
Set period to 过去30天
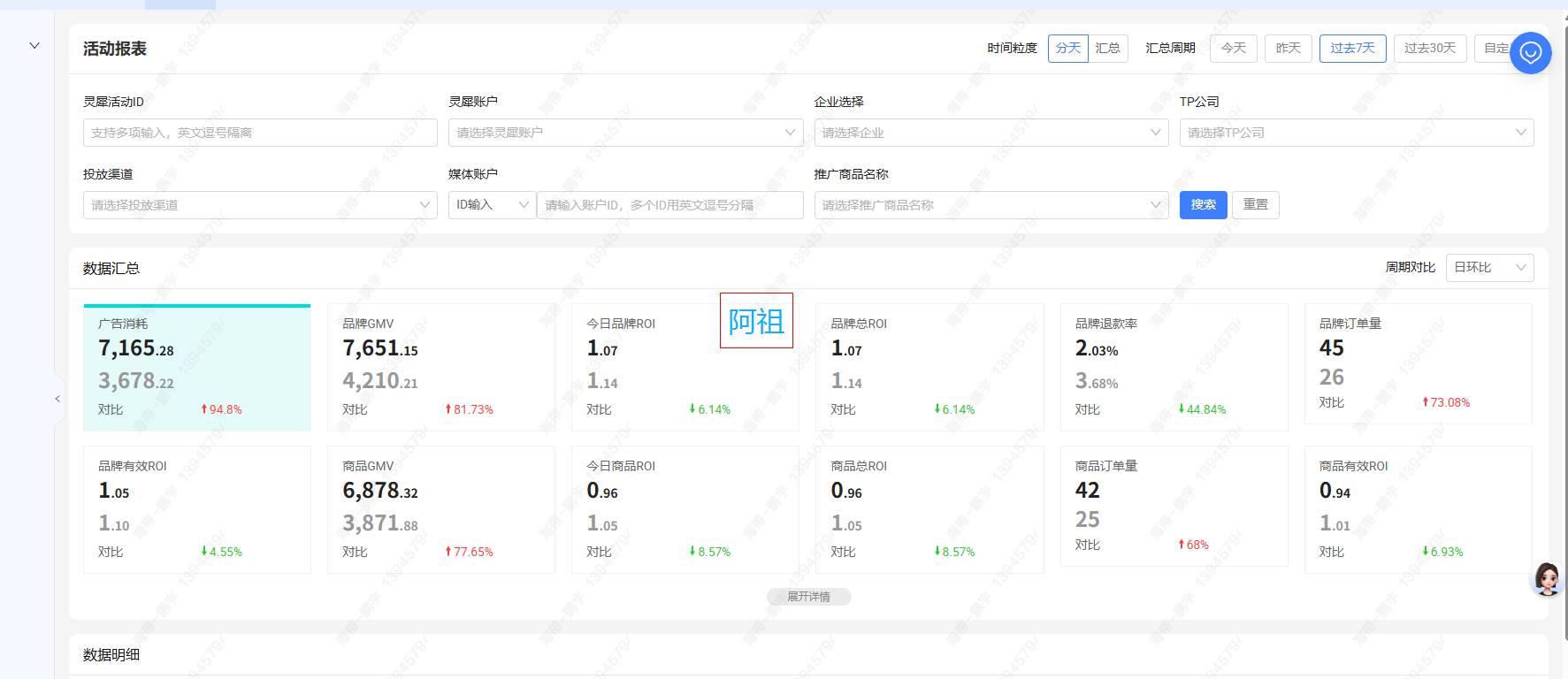point(1429,49)
